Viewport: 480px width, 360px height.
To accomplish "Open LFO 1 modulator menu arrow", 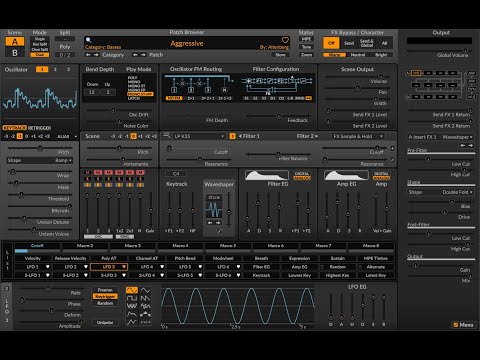I will [x=47, y=267].
